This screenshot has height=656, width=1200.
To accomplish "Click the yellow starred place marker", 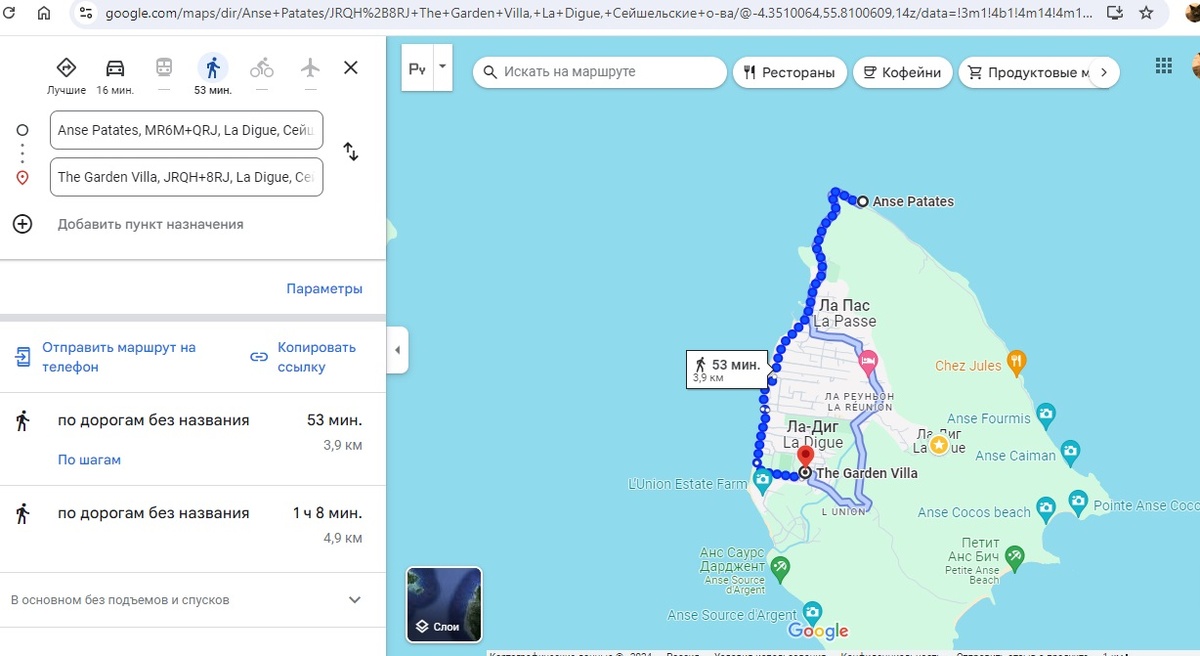I will pos(938,445).
